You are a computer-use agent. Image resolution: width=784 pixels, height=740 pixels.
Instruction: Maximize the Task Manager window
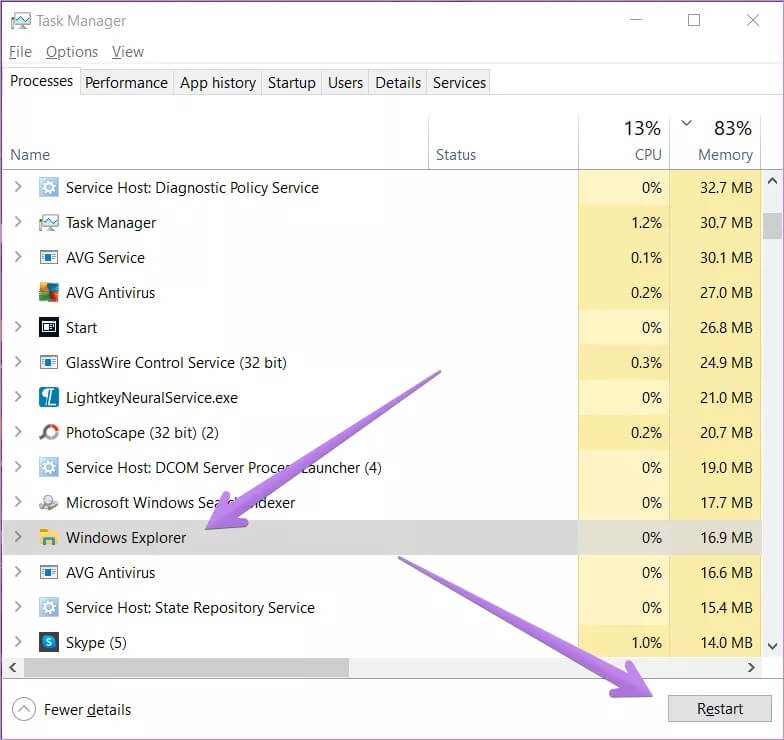tap(694, 20)
